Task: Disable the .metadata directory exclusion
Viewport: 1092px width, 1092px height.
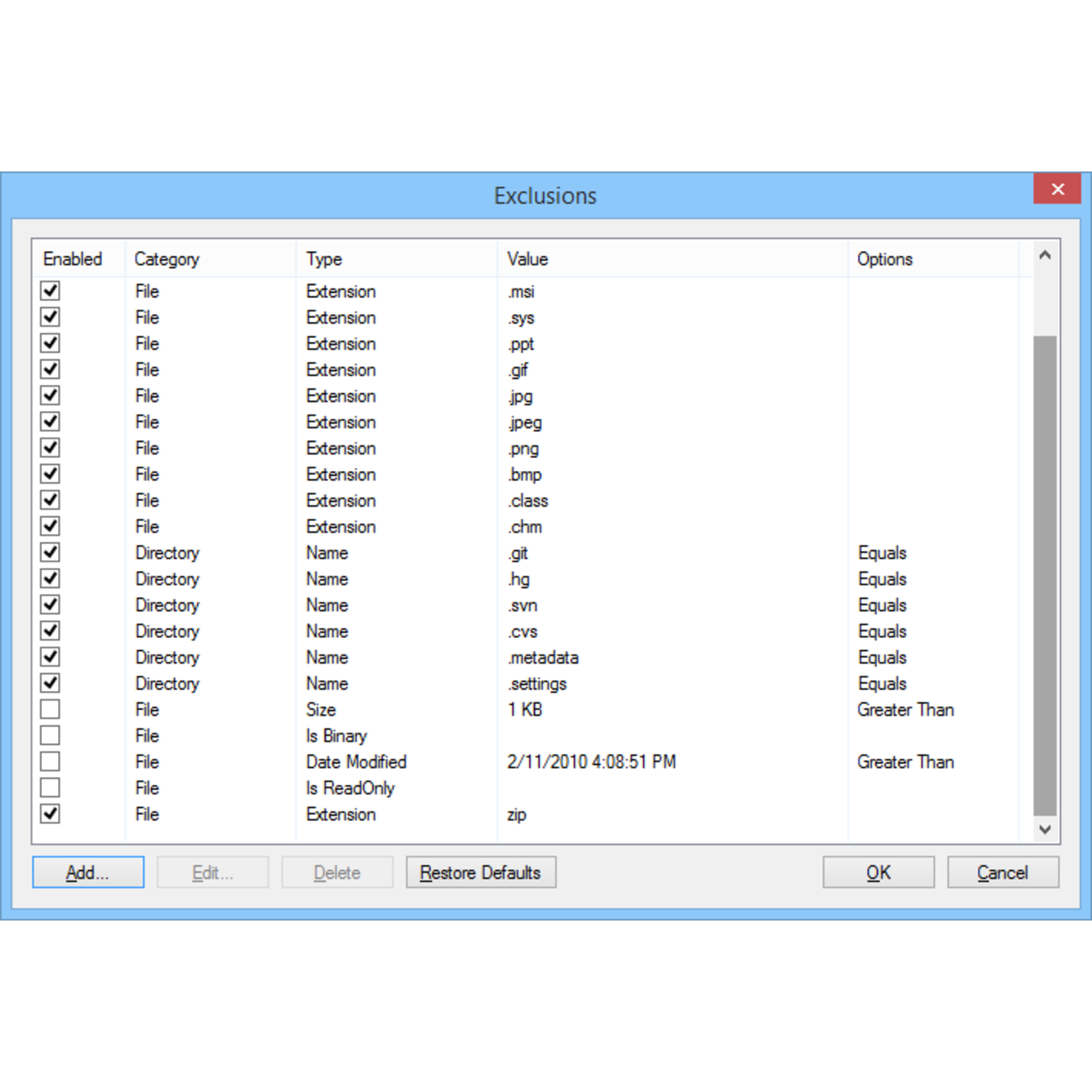Action: coord(49,657)
